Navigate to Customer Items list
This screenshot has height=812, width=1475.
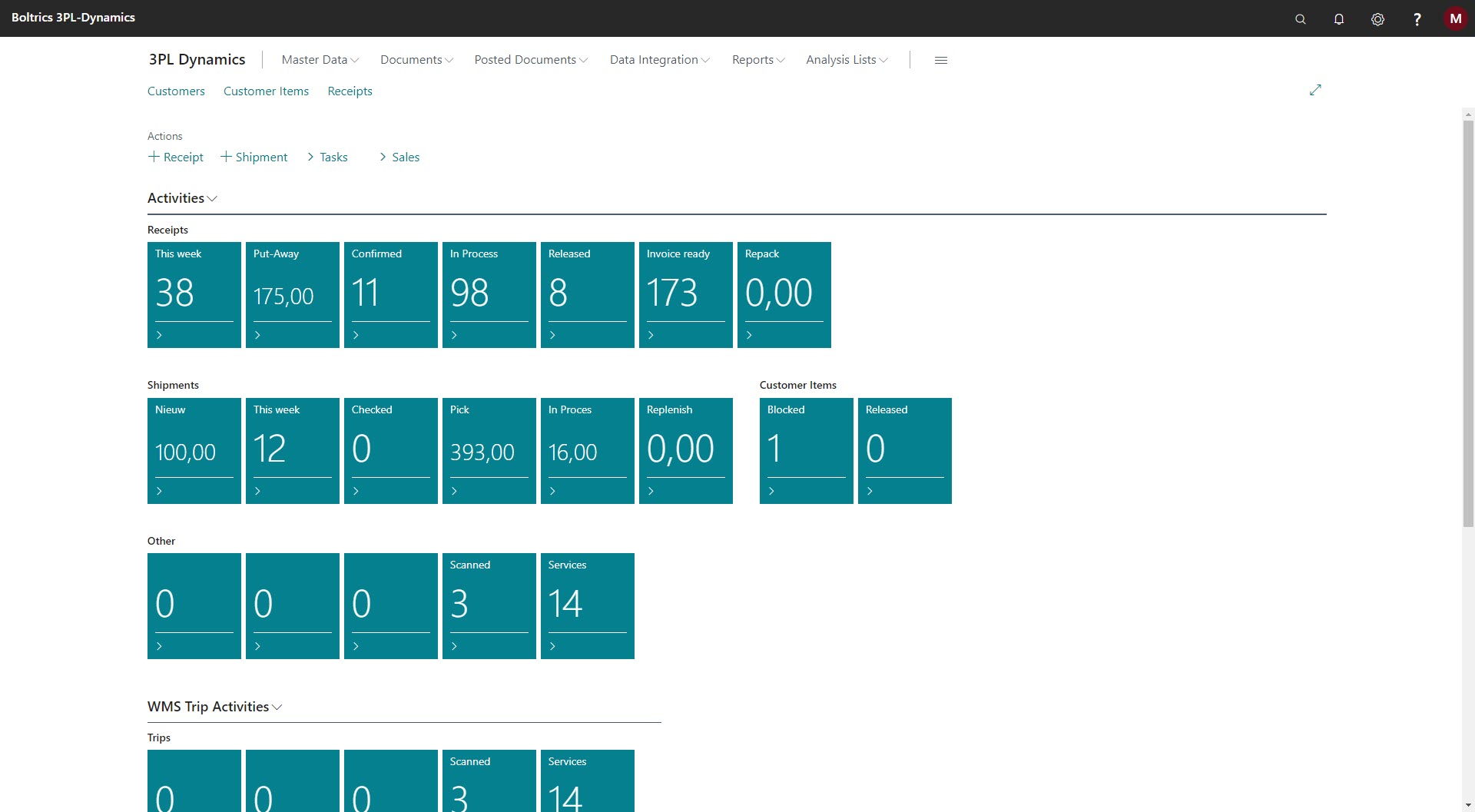pyautogui.click(x=266, y=91)
